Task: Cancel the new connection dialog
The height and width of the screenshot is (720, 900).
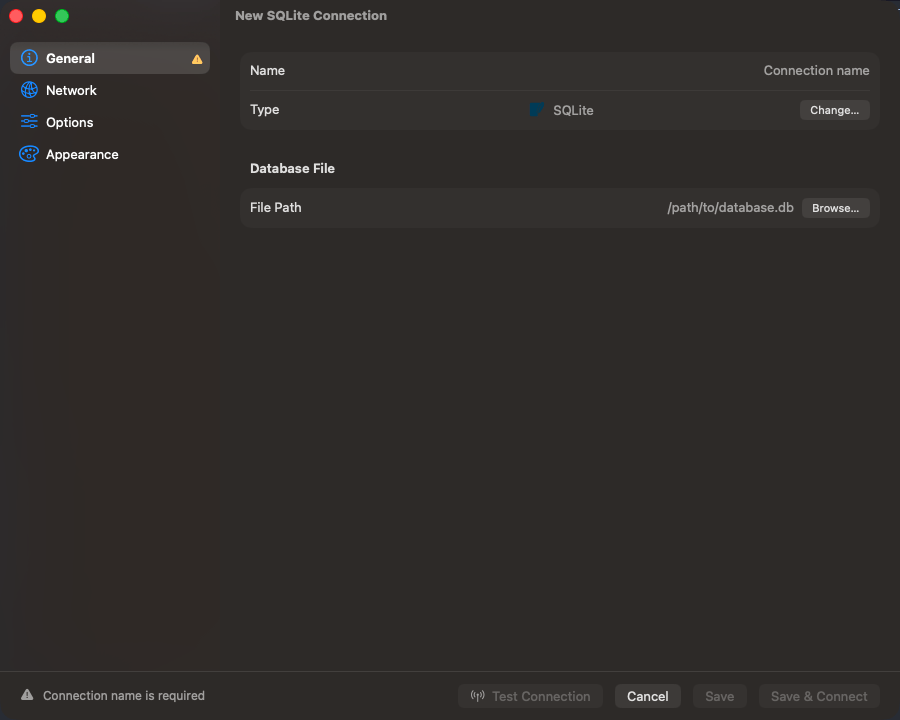Action: pos(647,696)
